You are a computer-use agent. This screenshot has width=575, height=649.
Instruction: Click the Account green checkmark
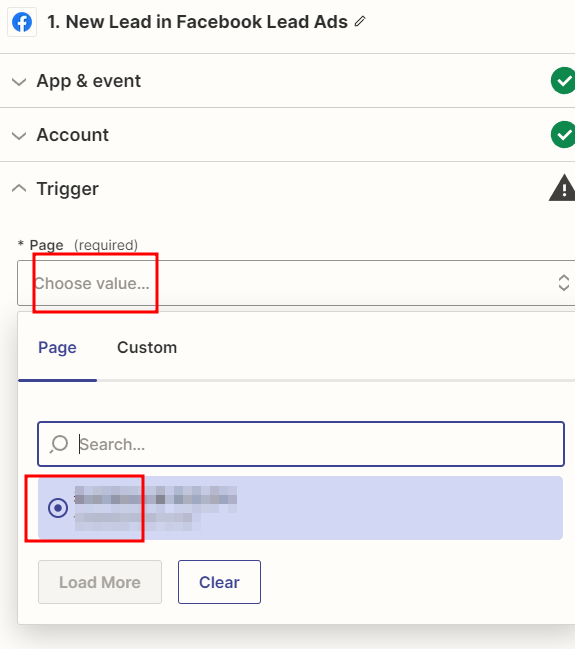pos(563,135)
